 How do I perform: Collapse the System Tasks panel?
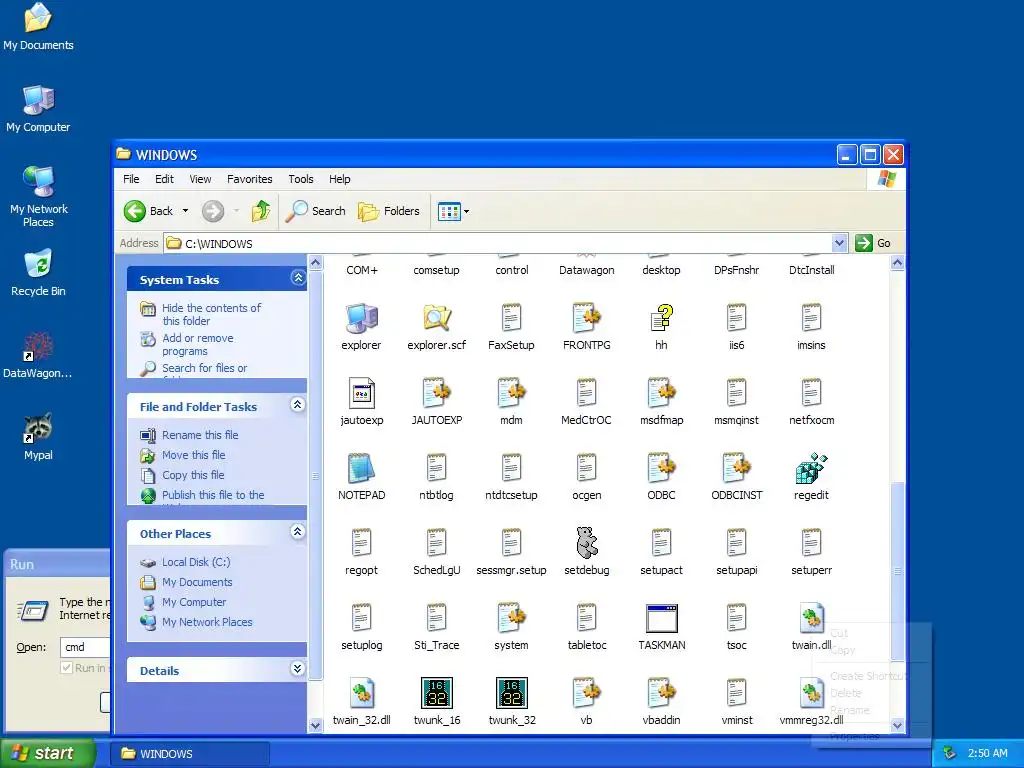click(x=298, y=278)
